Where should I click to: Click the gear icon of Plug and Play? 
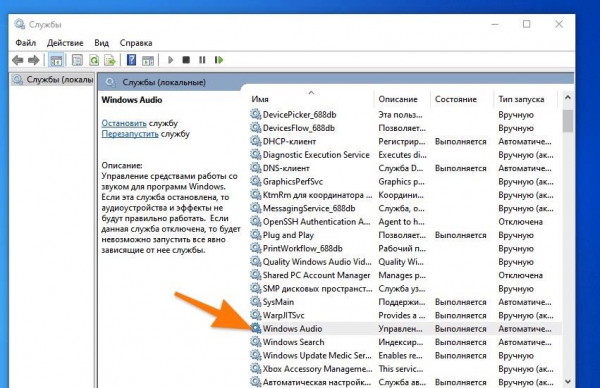[x=255, y=235]
